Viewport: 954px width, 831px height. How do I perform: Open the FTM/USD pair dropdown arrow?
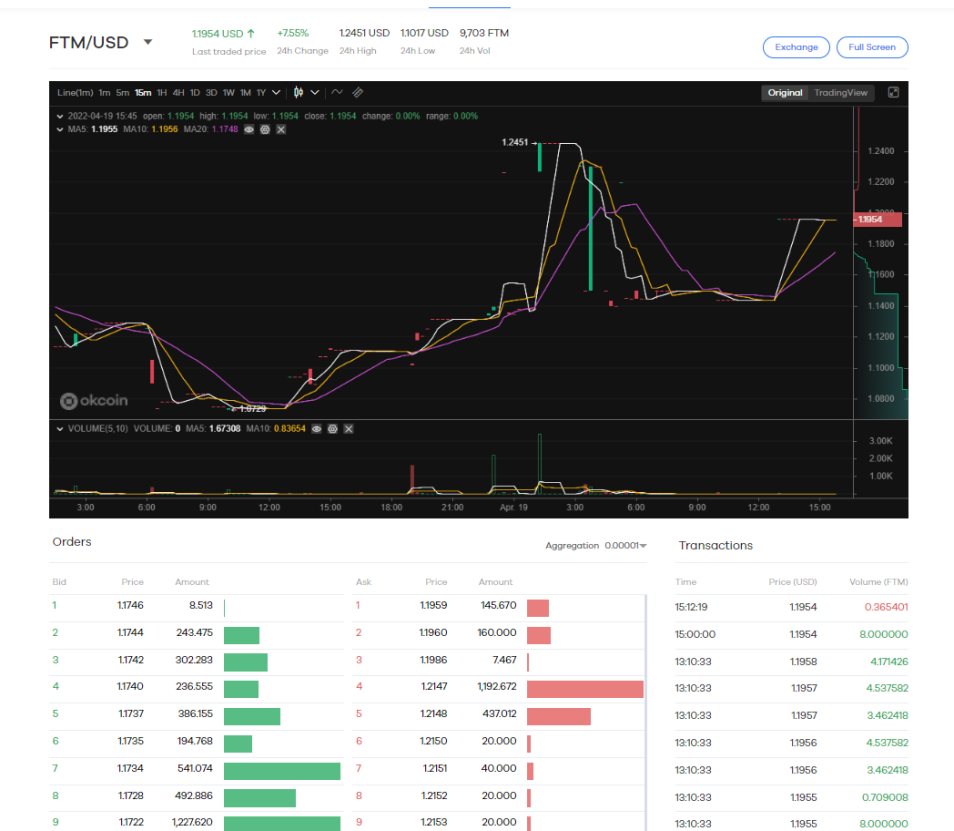(x=148, y=42)
